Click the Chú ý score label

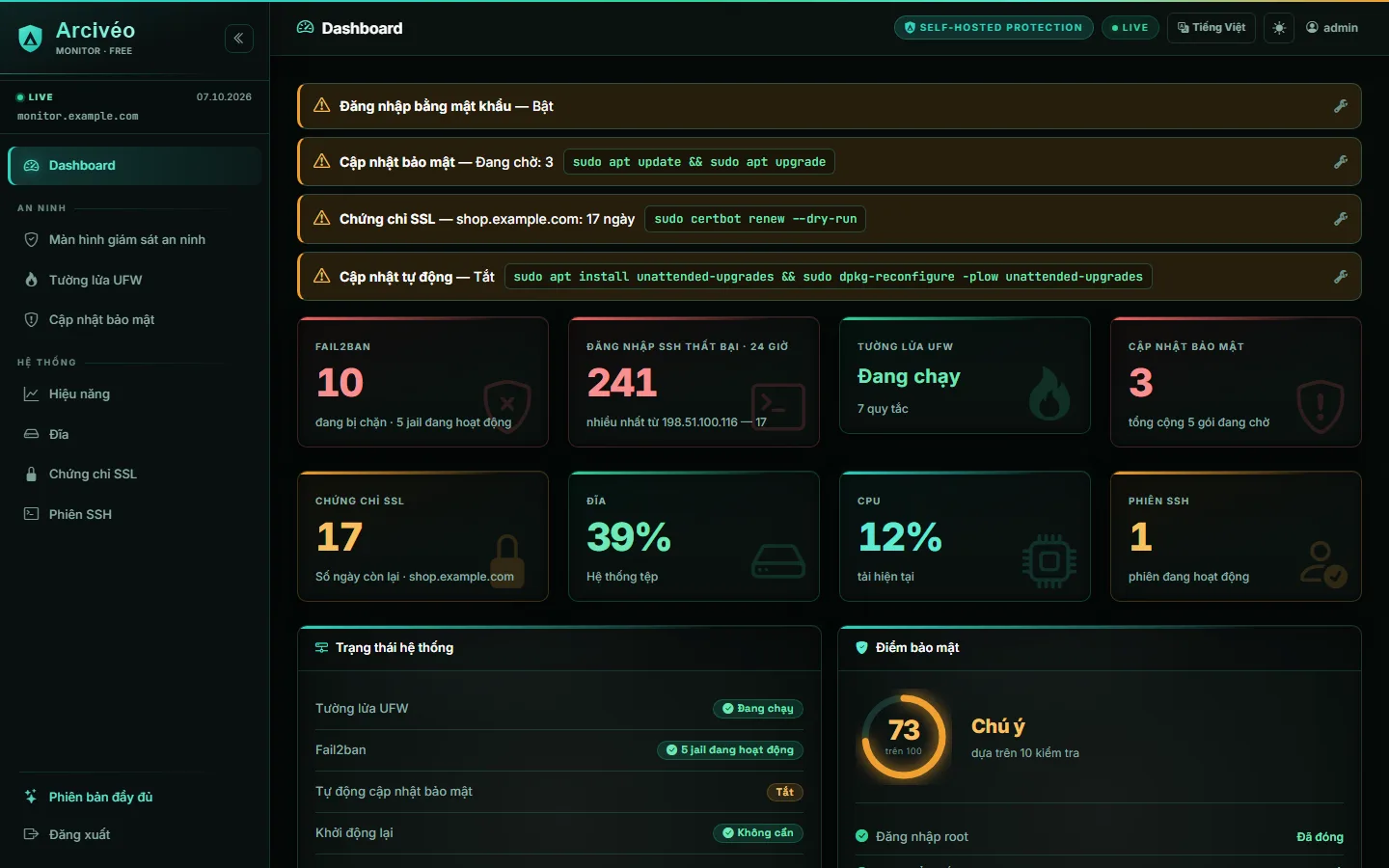pyautogui.click(x=998, y=726)
